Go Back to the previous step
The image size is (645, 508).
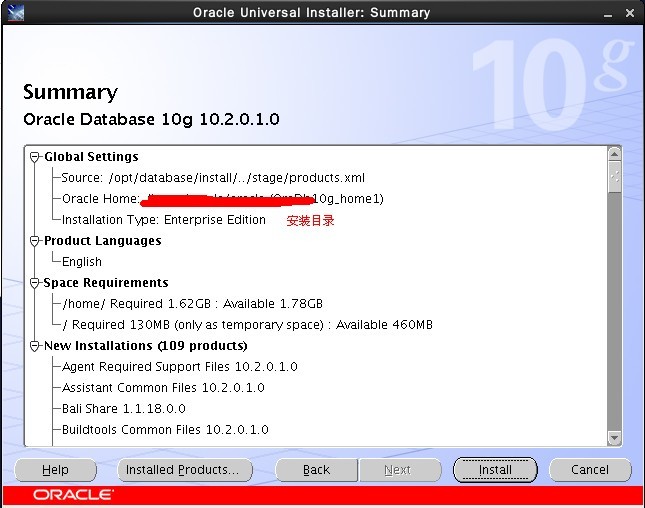[x=316, y=470]
